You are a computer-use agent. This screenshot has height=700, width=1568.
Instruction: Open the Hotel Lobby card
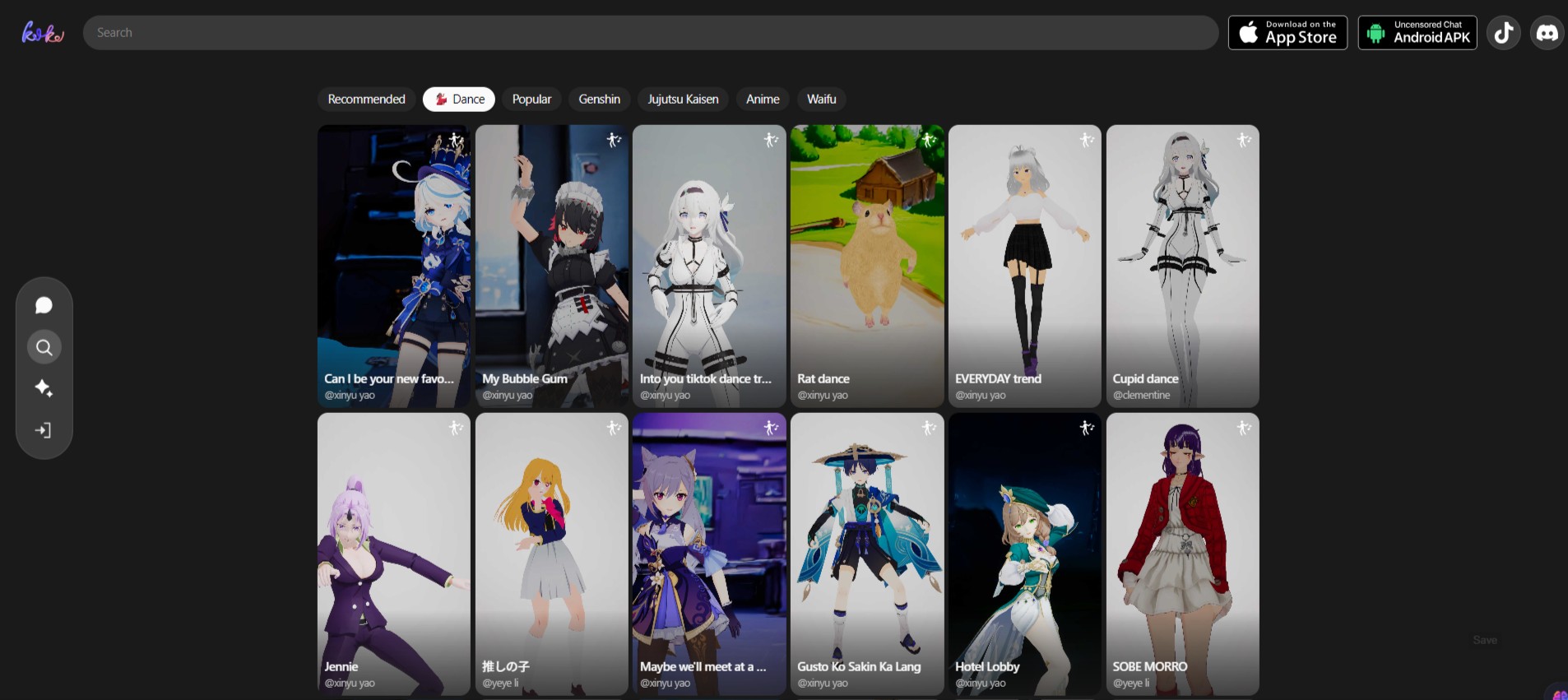coord(1025,554)
